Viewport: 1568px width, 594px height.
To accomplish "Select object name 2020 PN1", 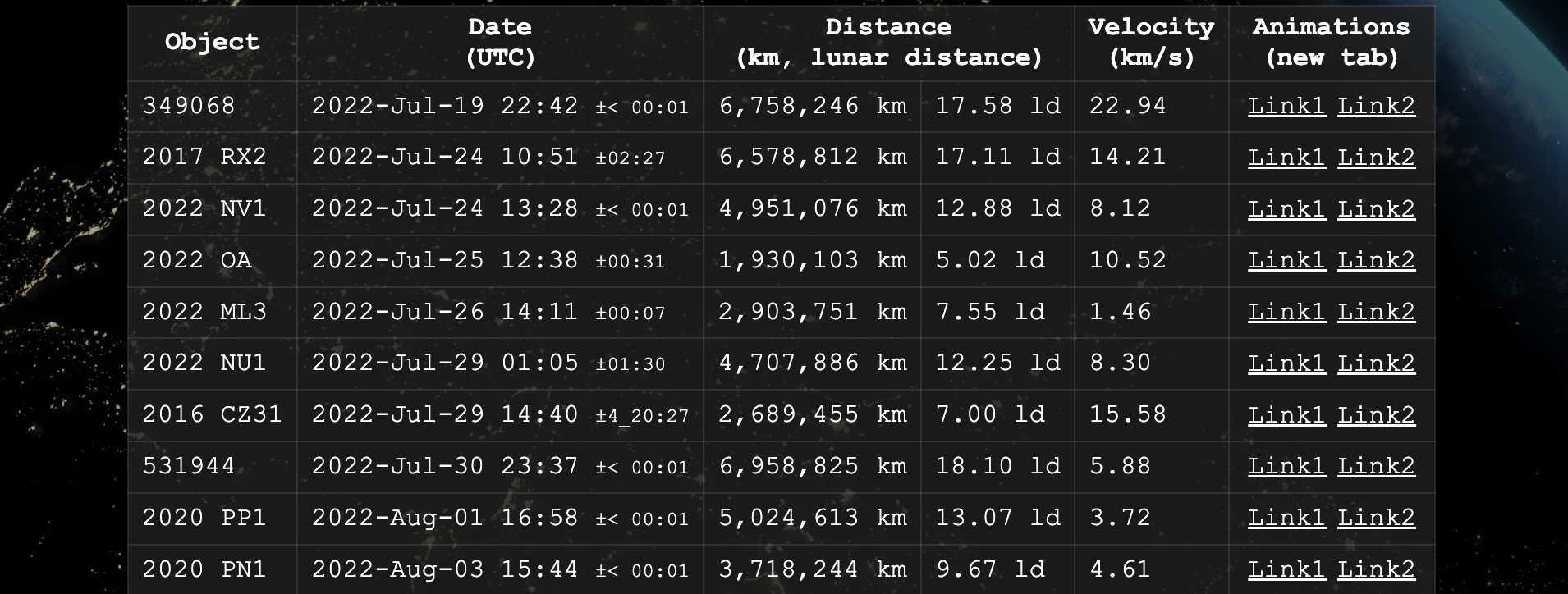I will pyautogui.click(x=204, y=569).
